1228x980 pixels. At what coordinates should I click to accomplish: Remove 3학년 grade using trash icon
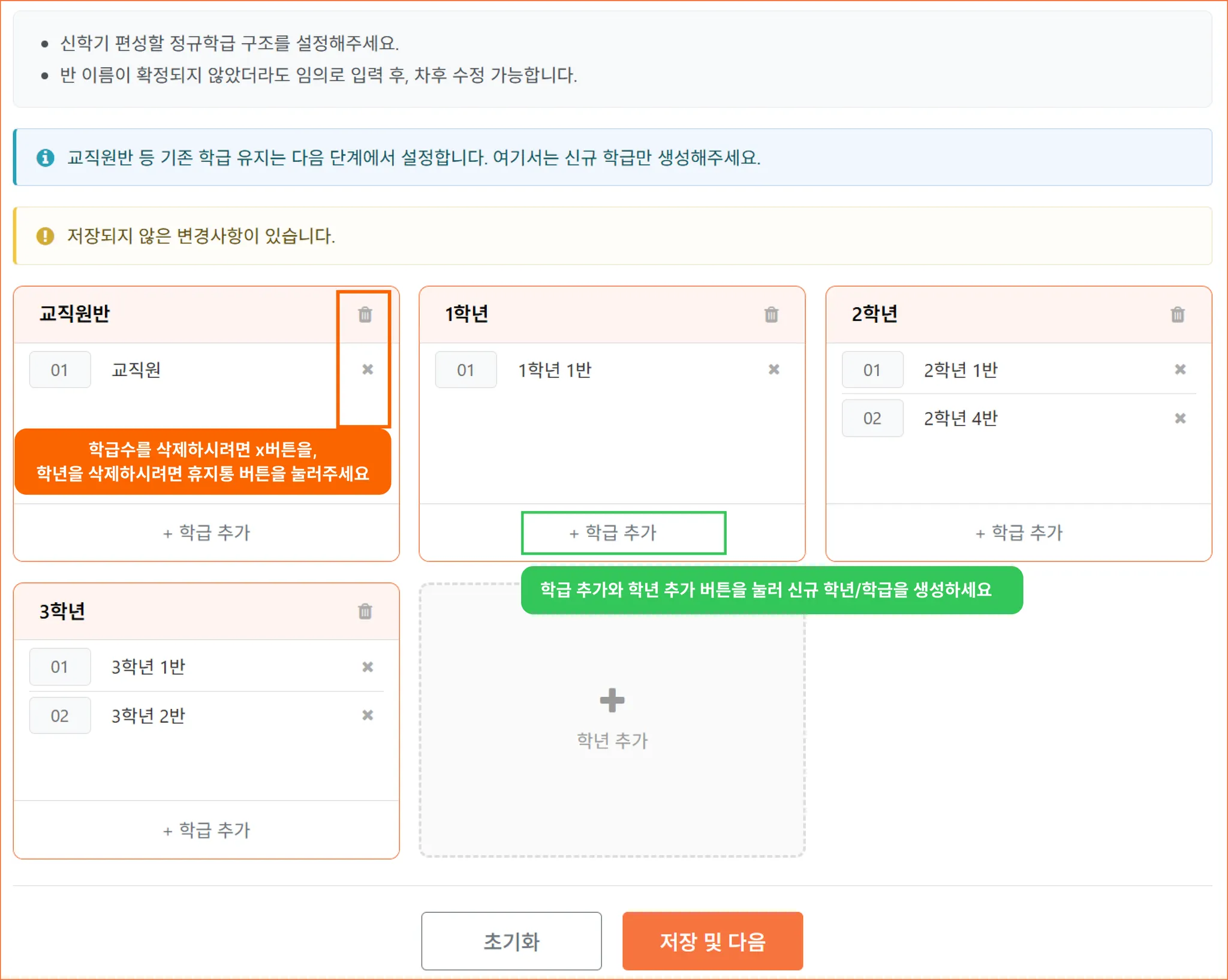click(x=365, y=611)
